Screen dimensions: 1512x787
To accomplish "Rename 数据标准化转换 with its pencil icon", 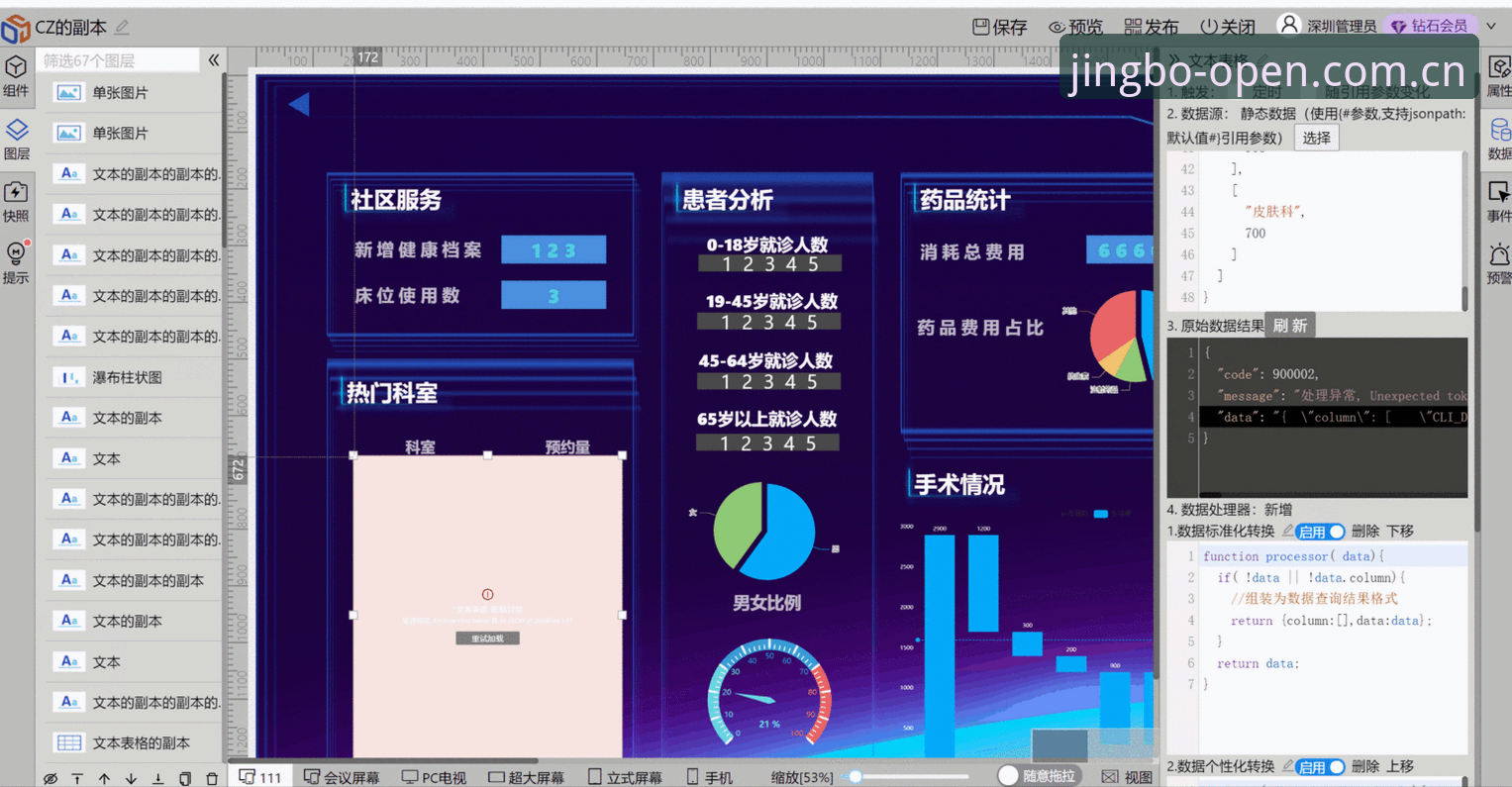I will 1287,532.
